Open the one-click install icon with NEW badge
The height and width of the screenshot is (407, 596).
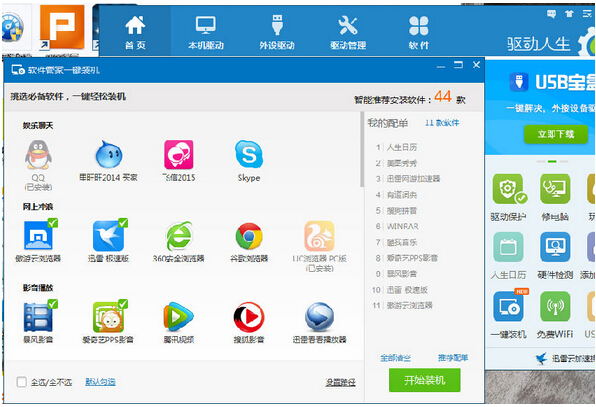click(509, 306)
